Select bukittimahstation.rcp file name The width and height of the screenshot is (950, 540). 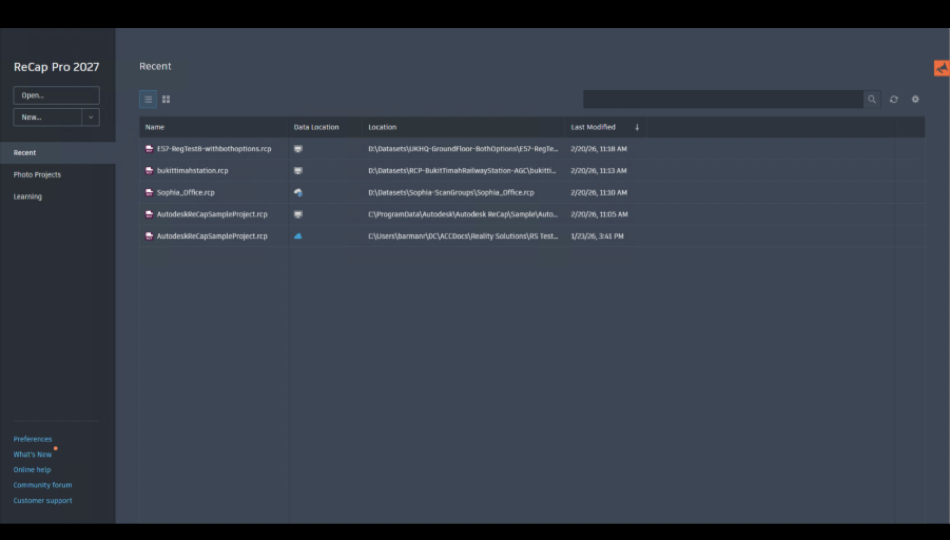[x=193, y=170]
